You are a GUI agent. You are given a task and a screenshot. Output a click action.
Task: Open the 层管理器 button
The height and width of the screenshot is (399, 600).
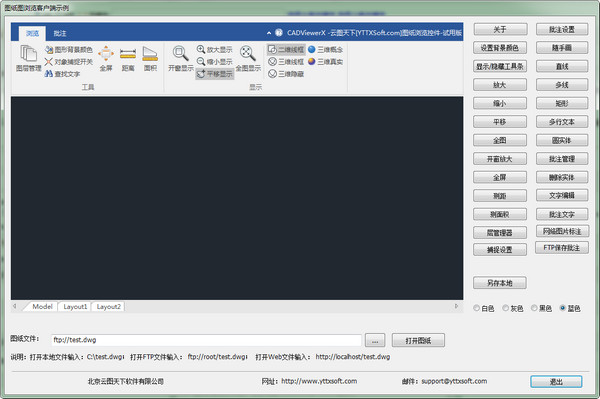point(500,232)
